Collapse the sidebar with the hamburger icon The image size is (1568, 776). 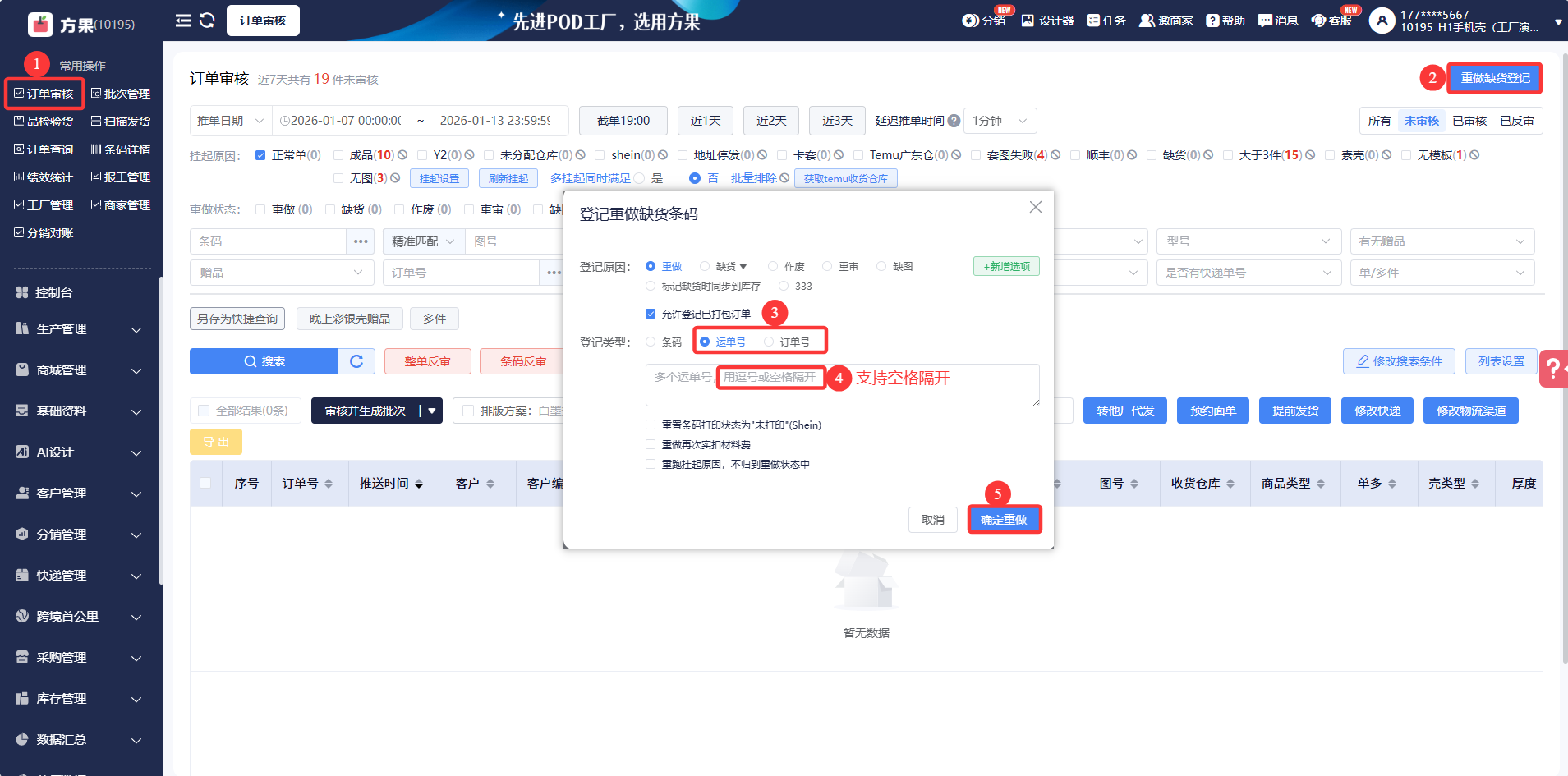coord(183,21)
